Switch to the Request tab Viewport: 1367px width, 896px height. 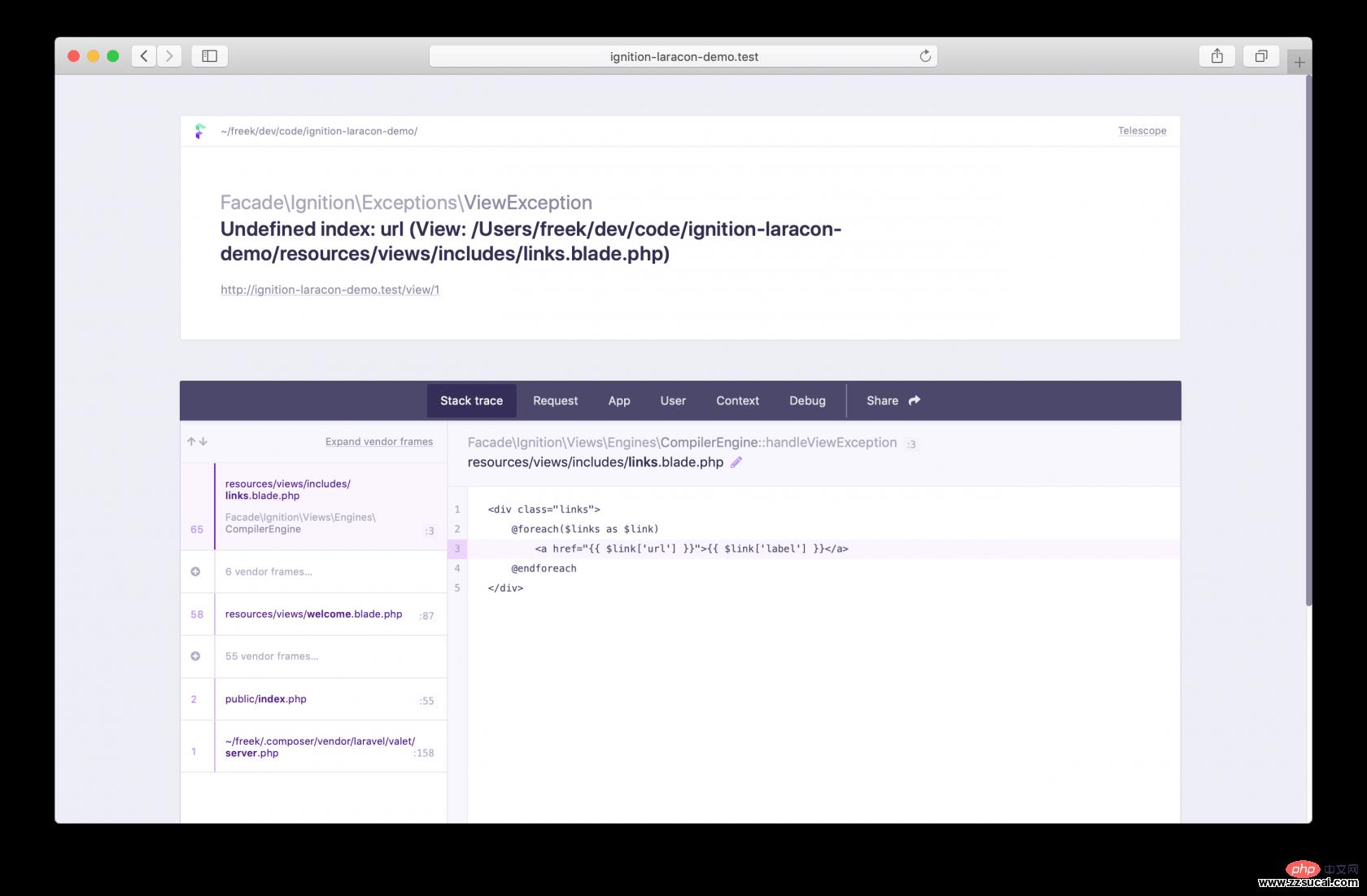pyautogui.click(x=556, y=400)
